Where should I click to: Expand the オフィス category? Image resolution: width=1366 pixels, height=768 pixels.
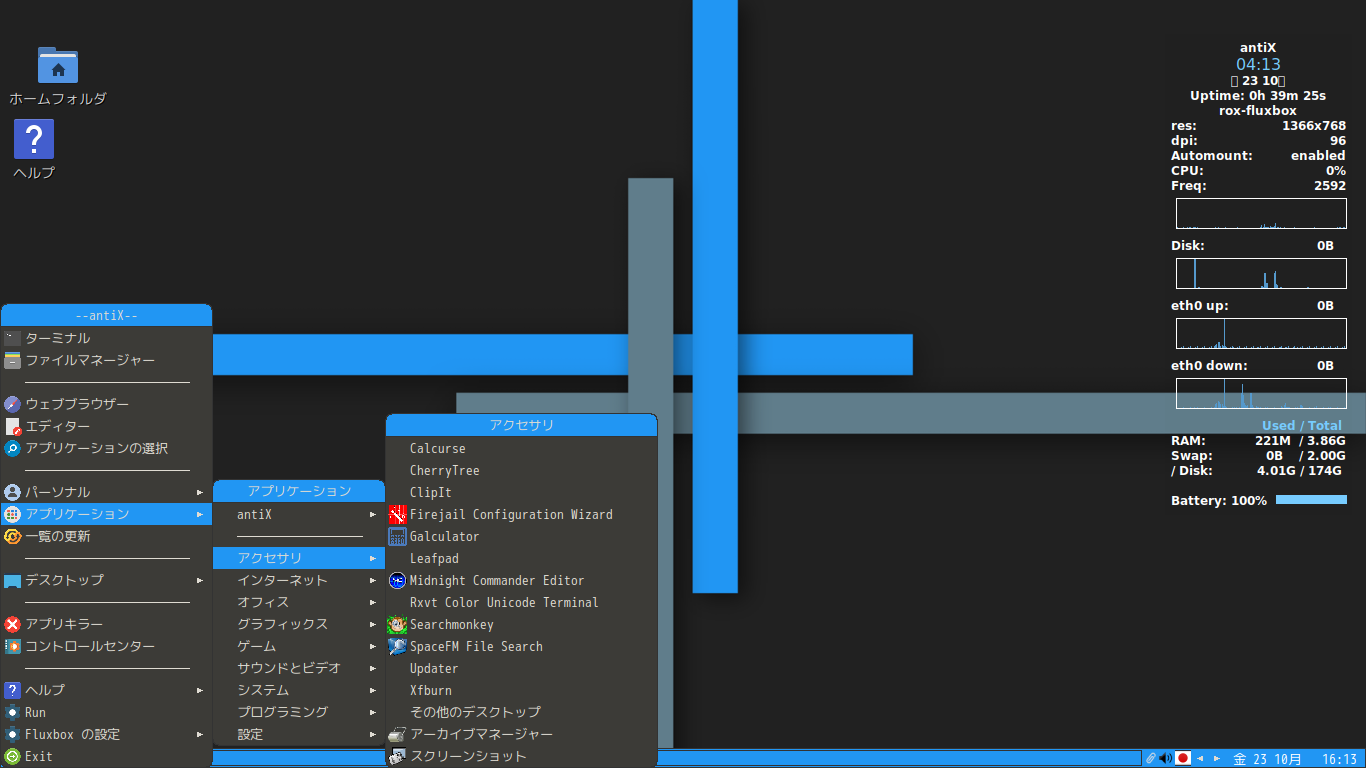click(299, 602)
